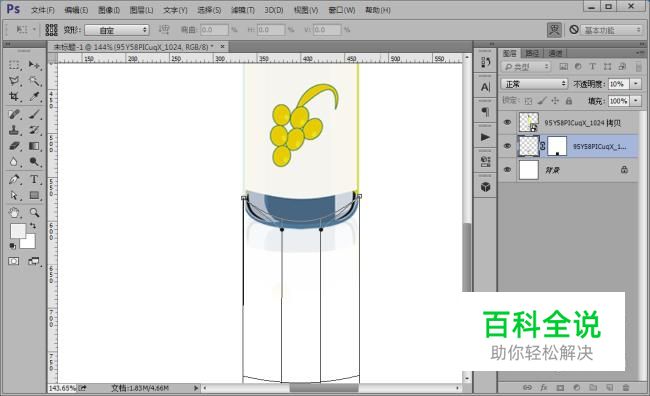Image resolution: width=650 pixels, height=396 pixels.
Task: Select the Move tool
Action: 34,65
